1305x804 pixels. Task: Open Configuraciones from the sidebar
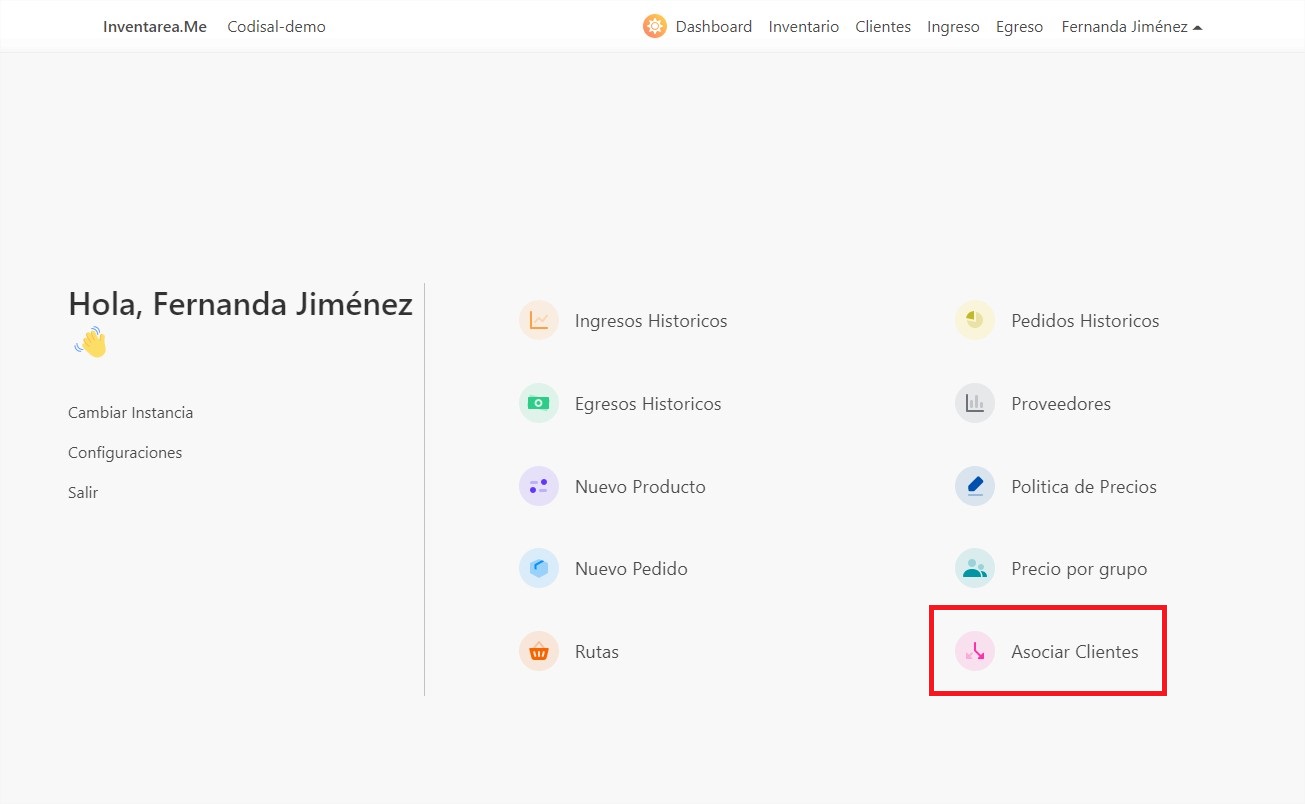124,452
